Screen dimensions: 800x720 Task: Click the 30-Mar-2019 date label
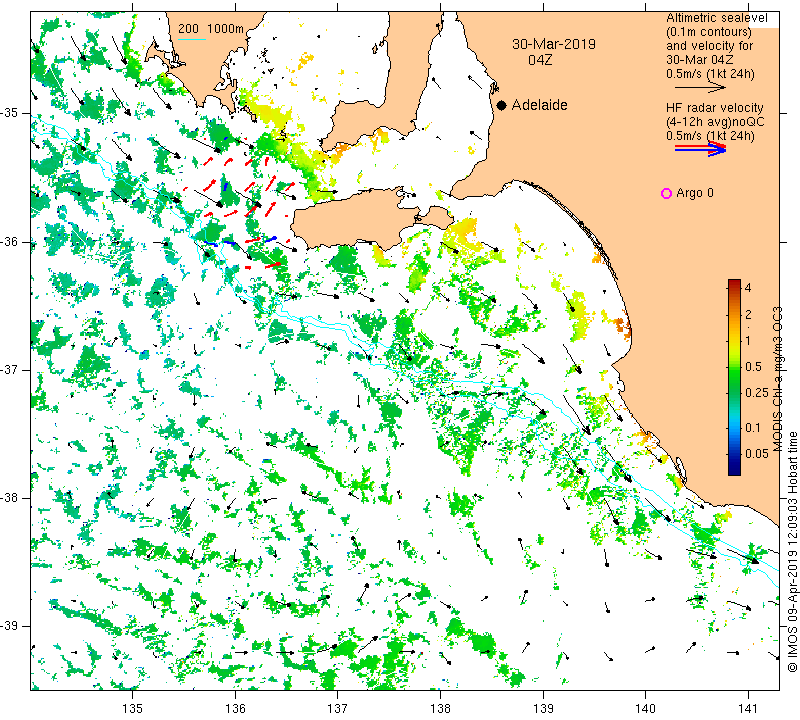(x=554, y=44)
